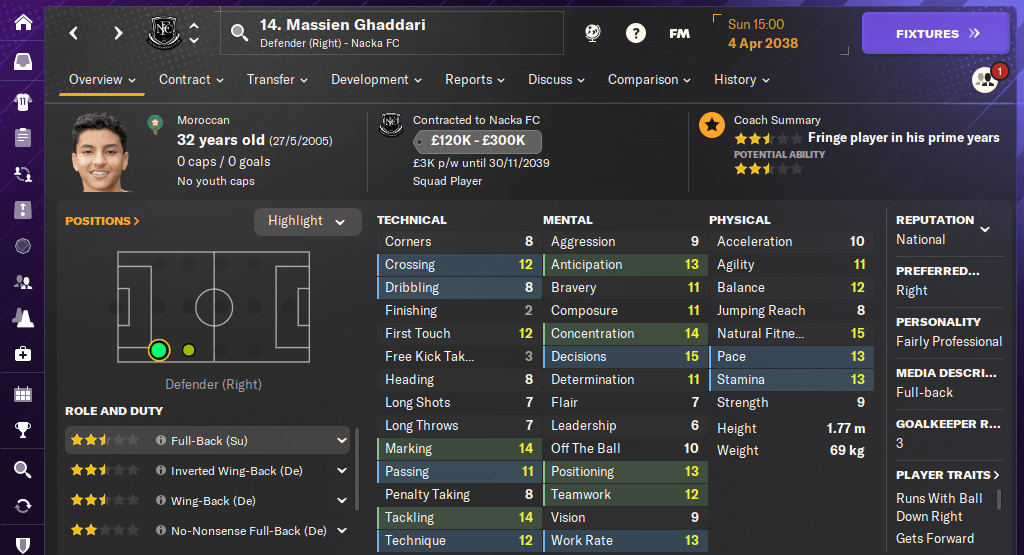This screenshot has height=555, width=1024.
Task: Expand the Reputation chevron
Action: [985, 229]
